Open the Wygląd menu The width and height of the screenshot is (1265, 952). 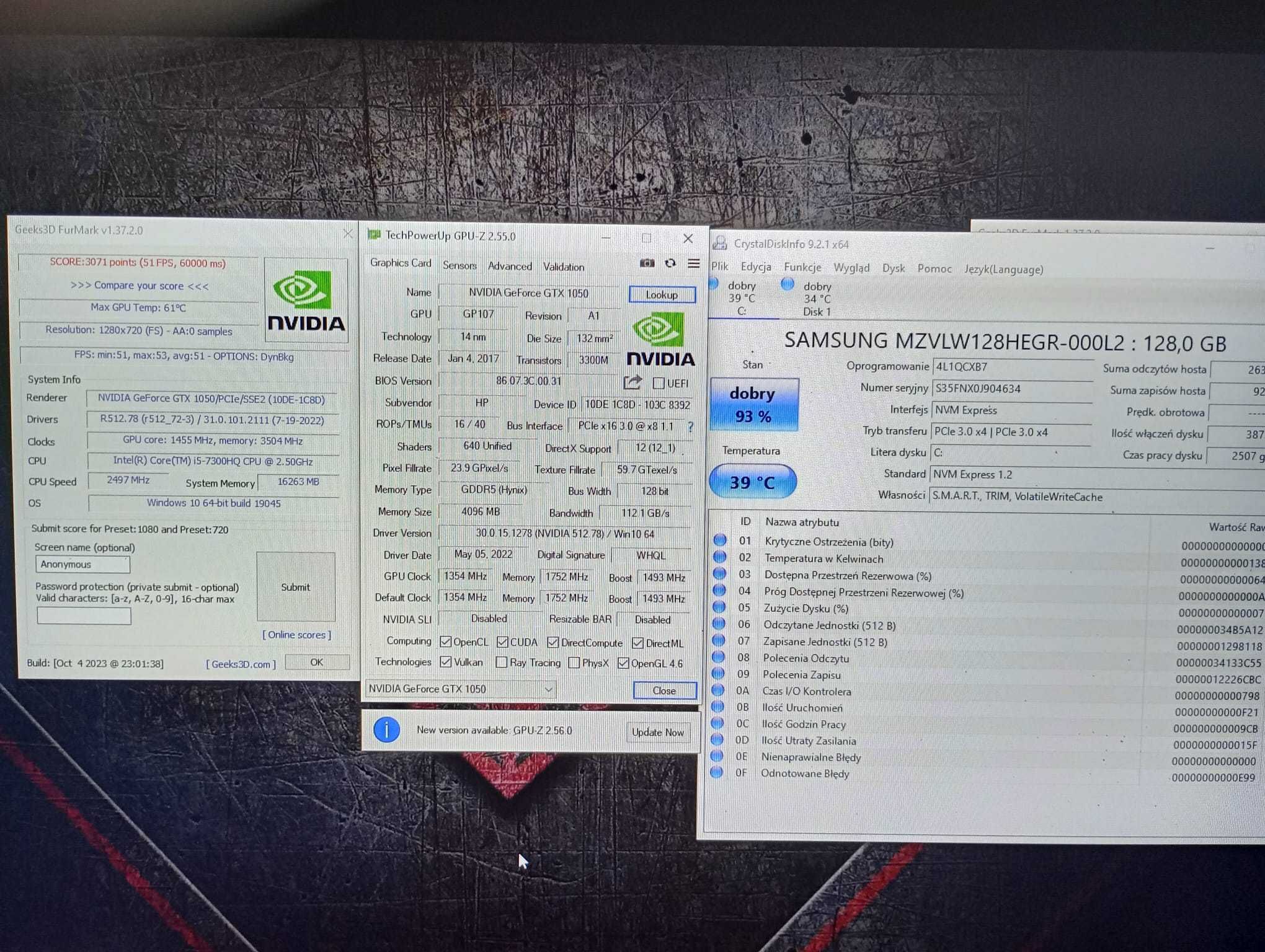pyautogui.click(x=851, y=268)
